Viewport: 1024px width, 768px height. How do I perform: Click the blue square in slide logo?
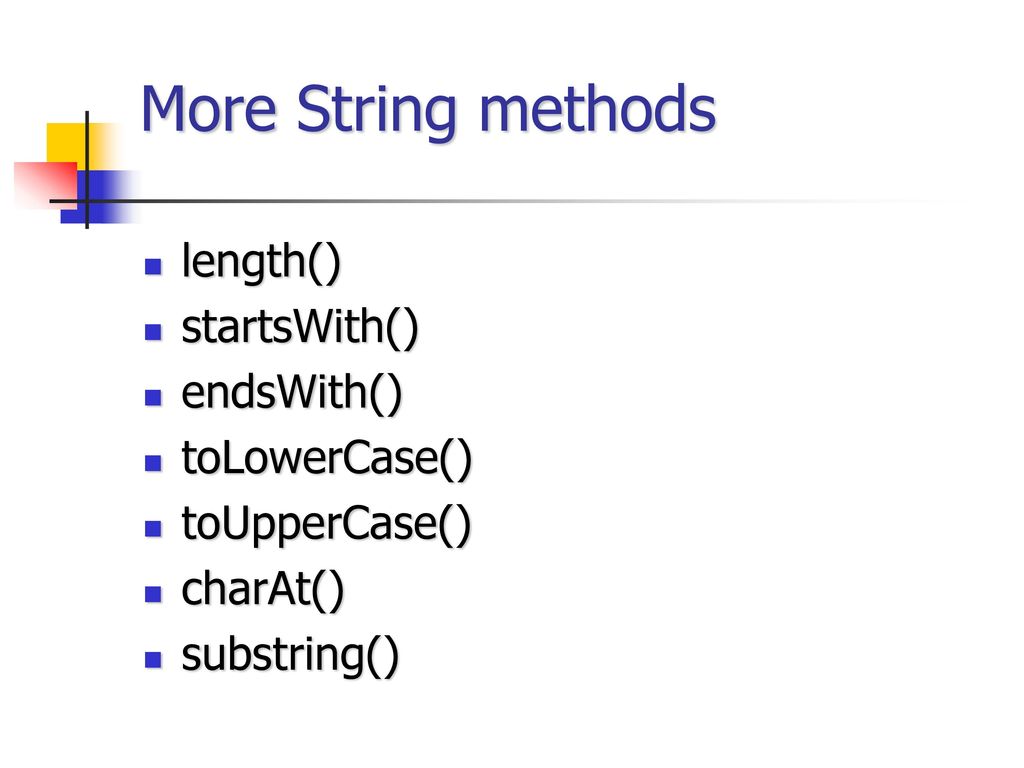click(x=98, y=197)
